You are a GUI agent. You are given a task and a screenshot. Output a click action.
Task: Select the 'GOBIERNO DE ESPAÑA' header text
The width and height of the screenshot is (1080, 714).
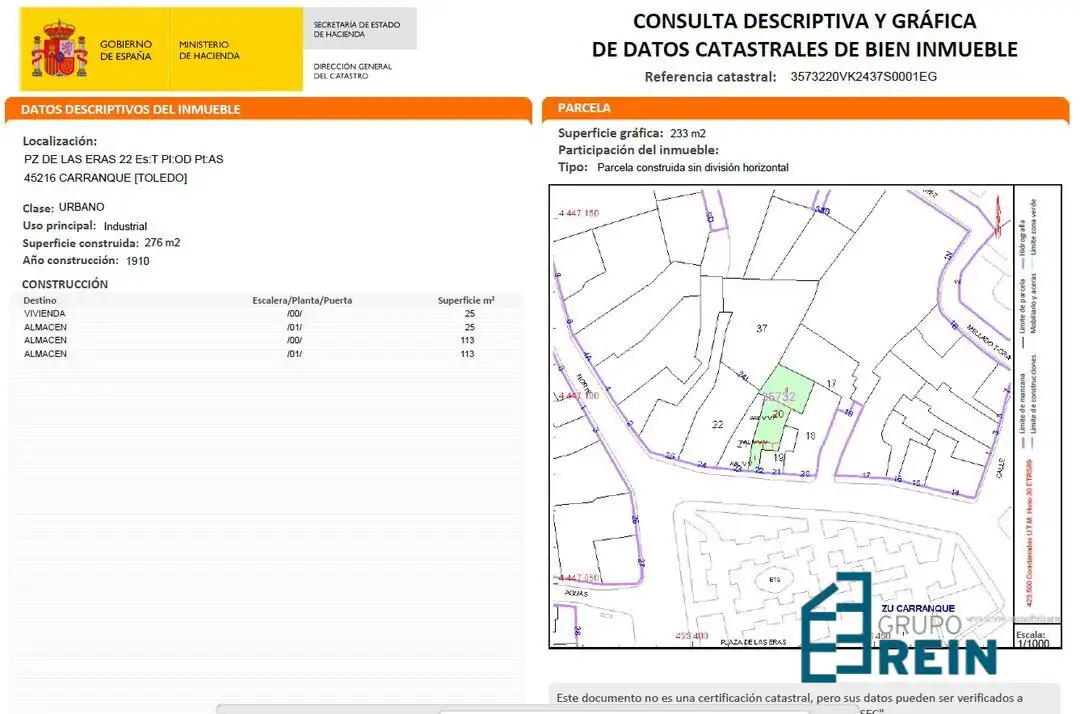pyautogui.click(x=125, y=50)
